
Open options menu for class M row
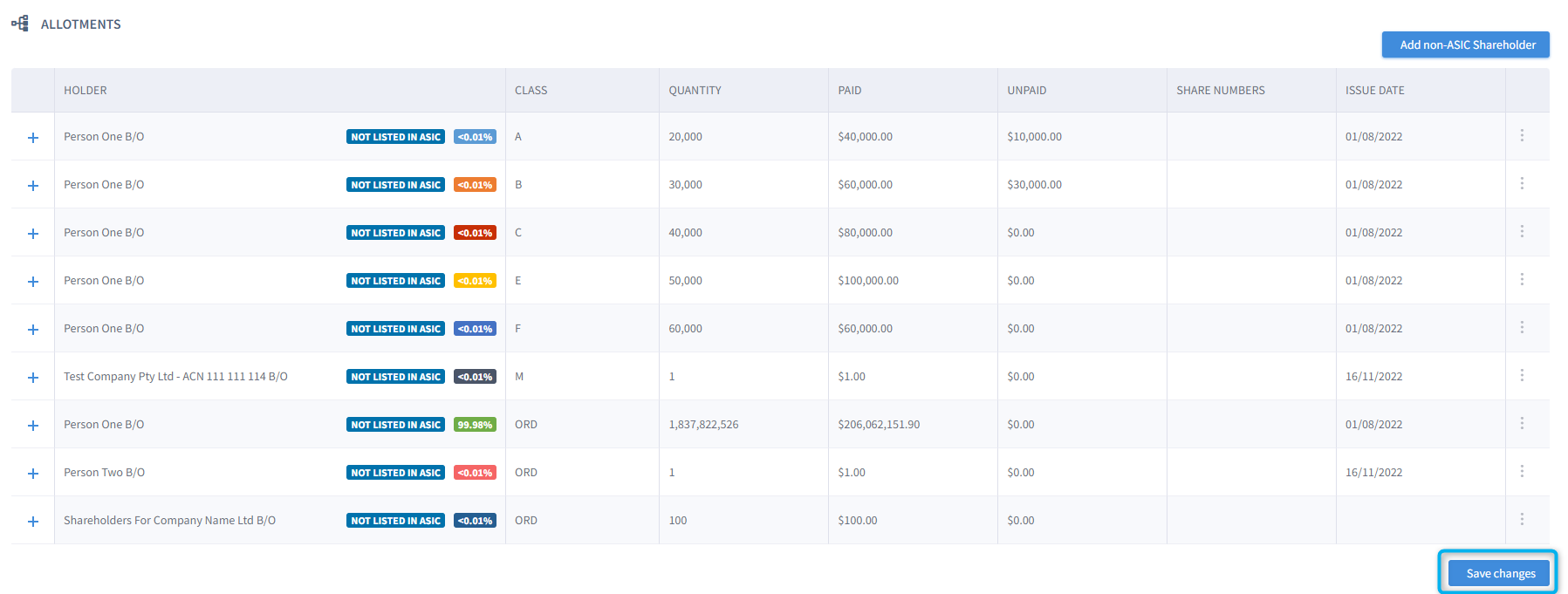click(1522, 376)
